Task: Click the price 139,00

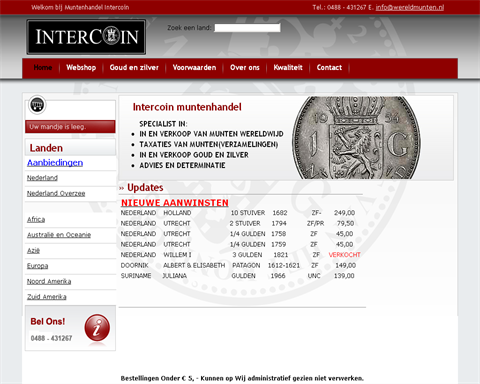Action: click(344, 276)
